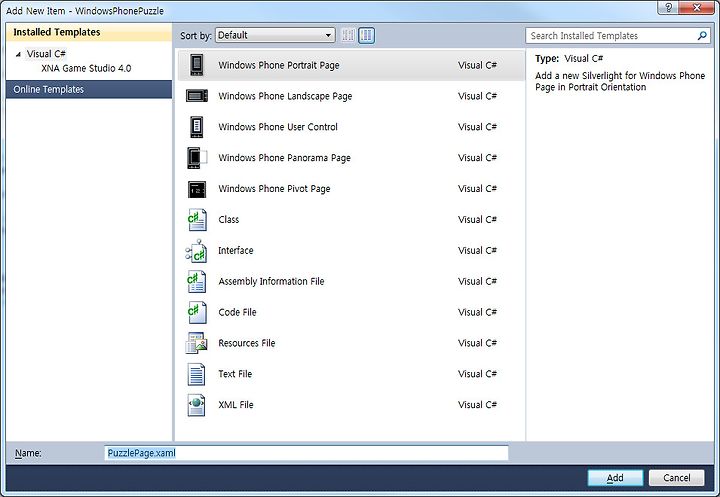The image size is (720, 497).
Task: Click the "Windows Phone Panorama Page" label
Action: (x=284, y=158)
